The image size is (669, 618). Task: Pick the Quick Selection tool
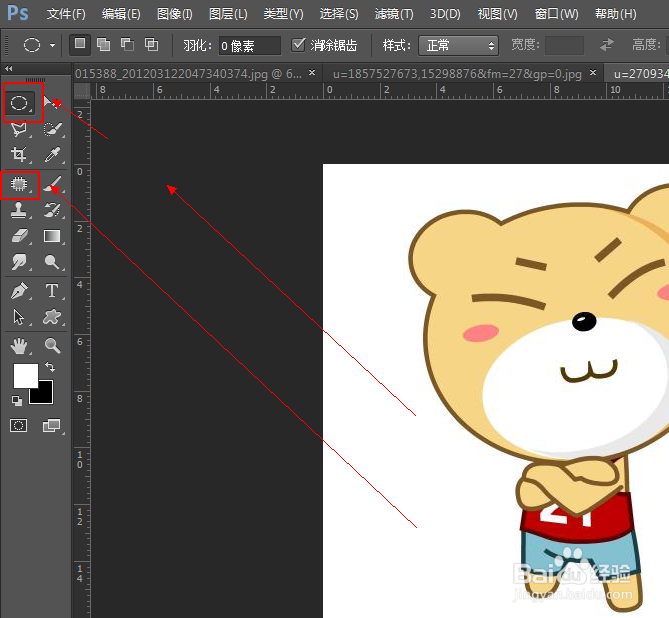(52, 129)
